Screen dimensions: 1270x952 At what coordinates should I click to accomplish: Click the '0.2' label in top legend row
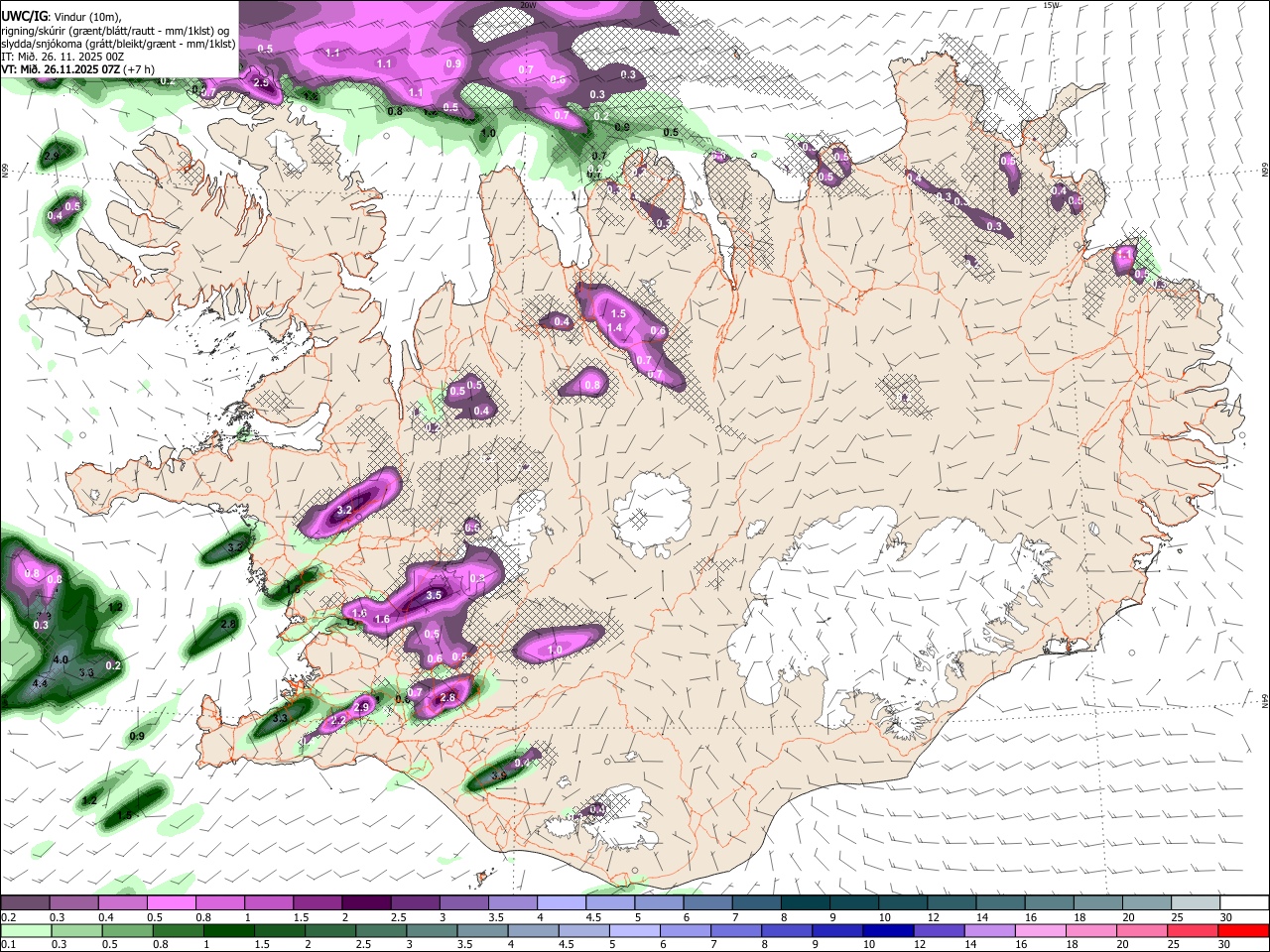pos(7,917)
